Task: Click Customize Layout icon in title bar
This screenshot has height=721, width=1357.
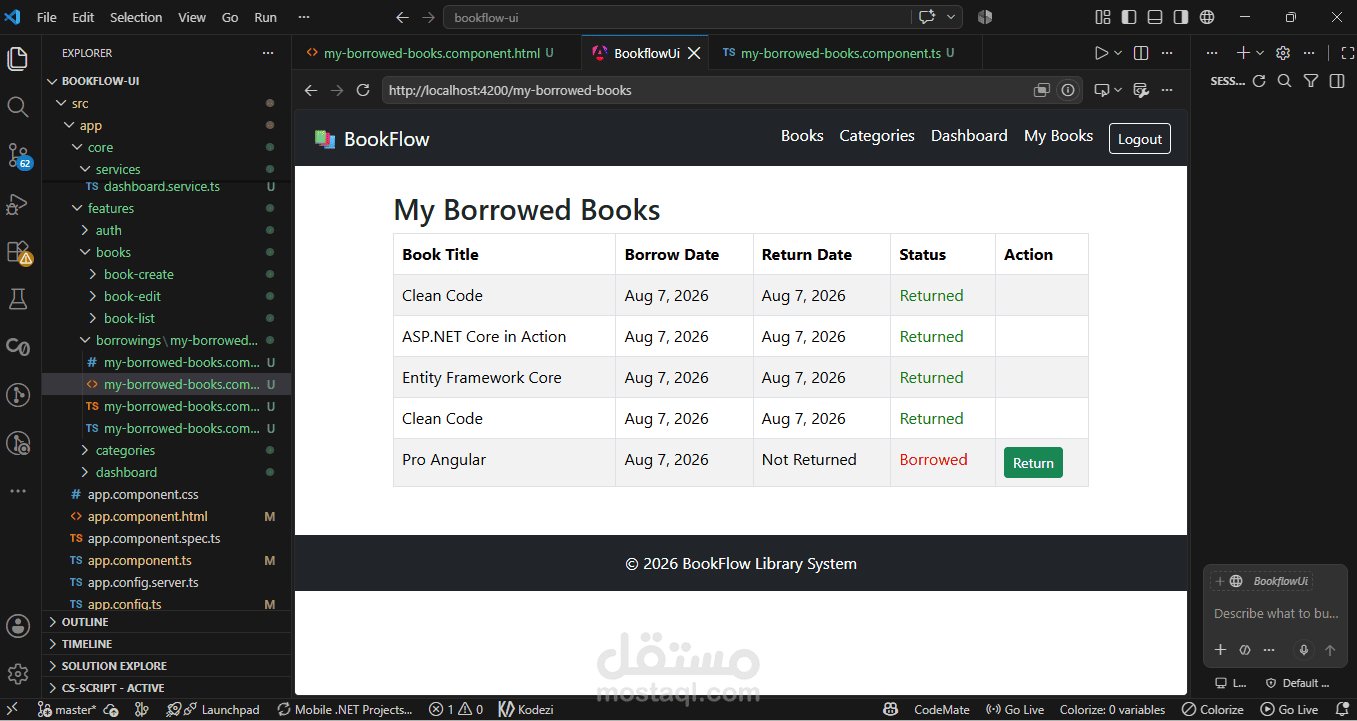Action: (x=1103, y=17)
